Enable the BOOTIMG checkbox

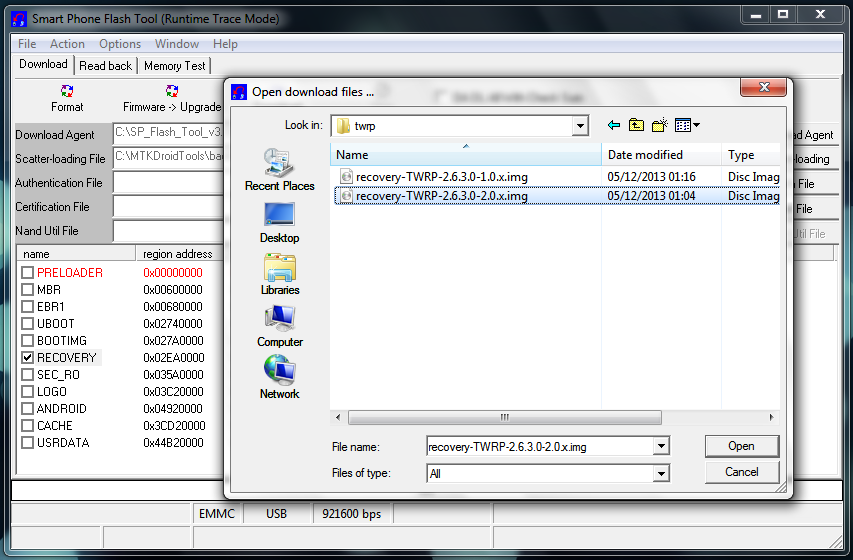pos(27,341)
